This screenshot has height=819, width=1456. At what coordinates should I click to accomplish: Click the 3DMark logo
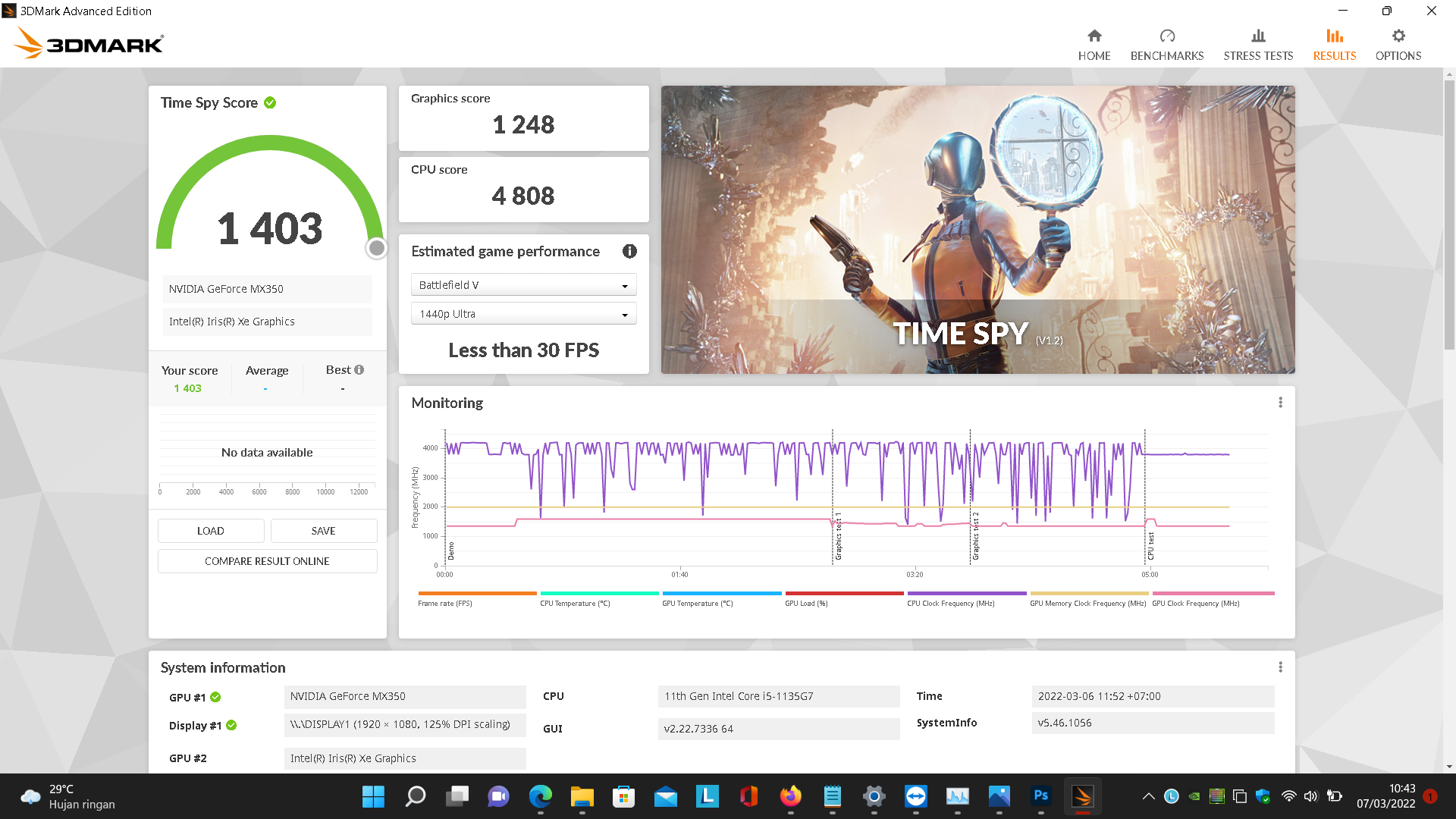click(89, 42)
